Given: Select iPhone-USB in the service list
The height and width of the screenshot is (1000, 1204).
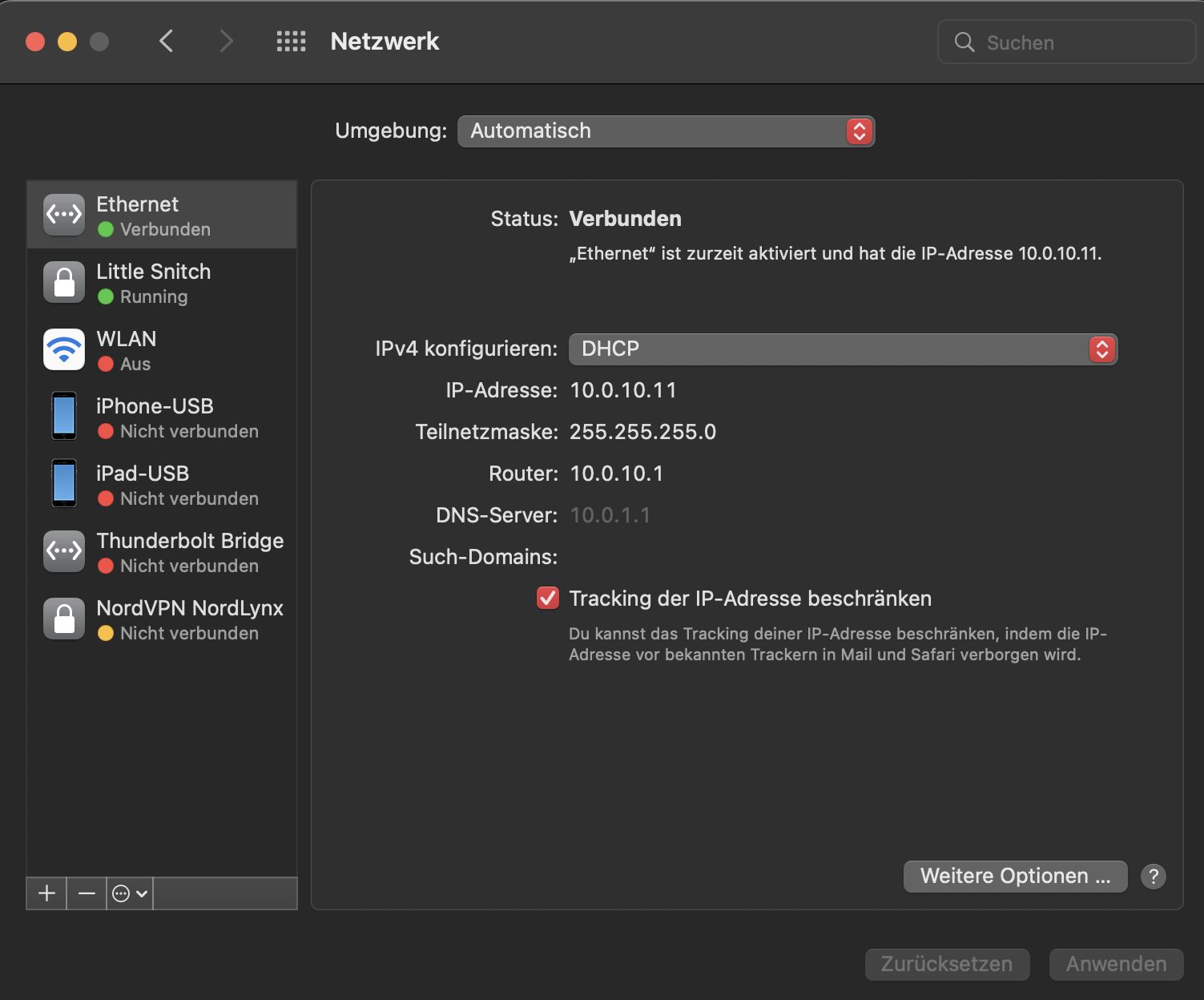Looking at the screenshot, I should pyautogui.click(x=162, y=417).
